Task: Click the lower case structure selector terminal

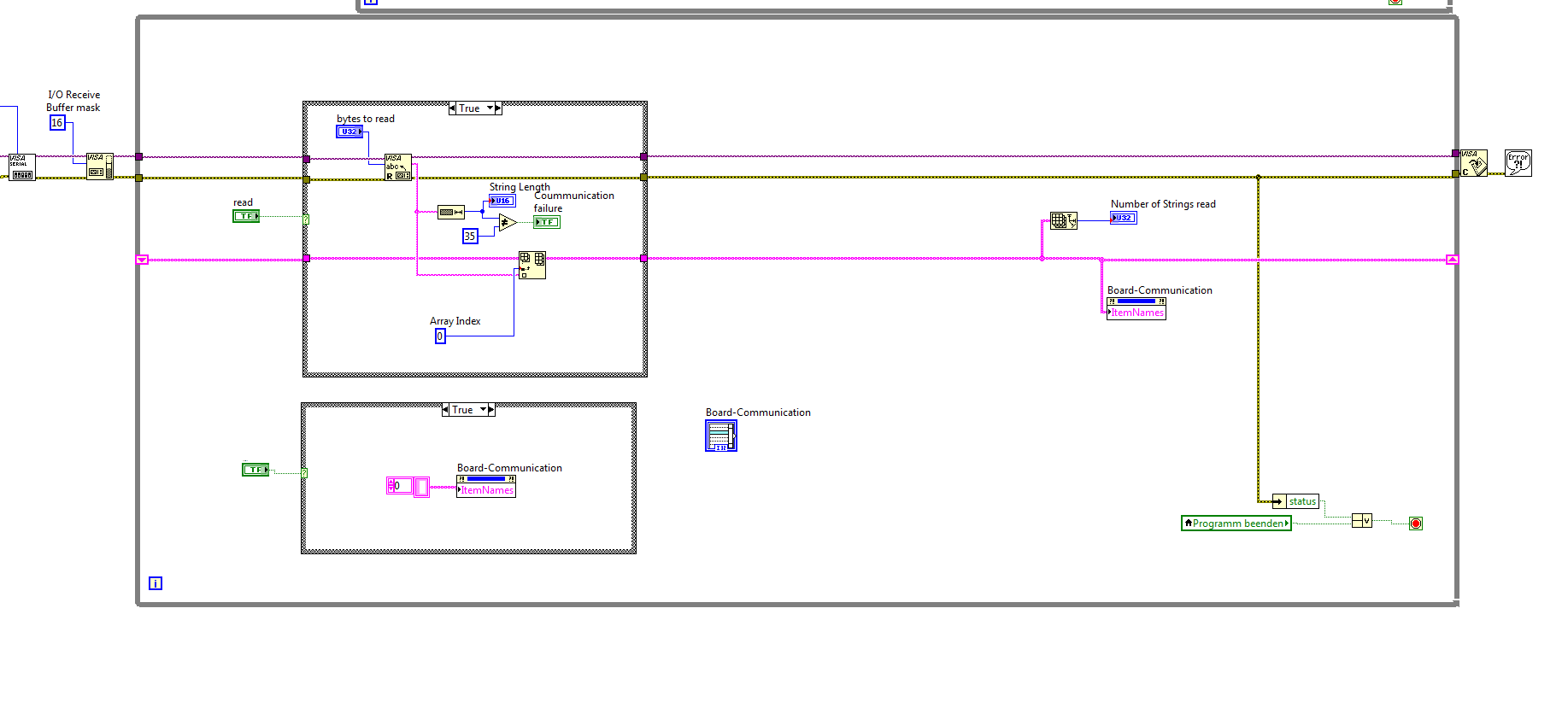Action: tap(304, 473)
